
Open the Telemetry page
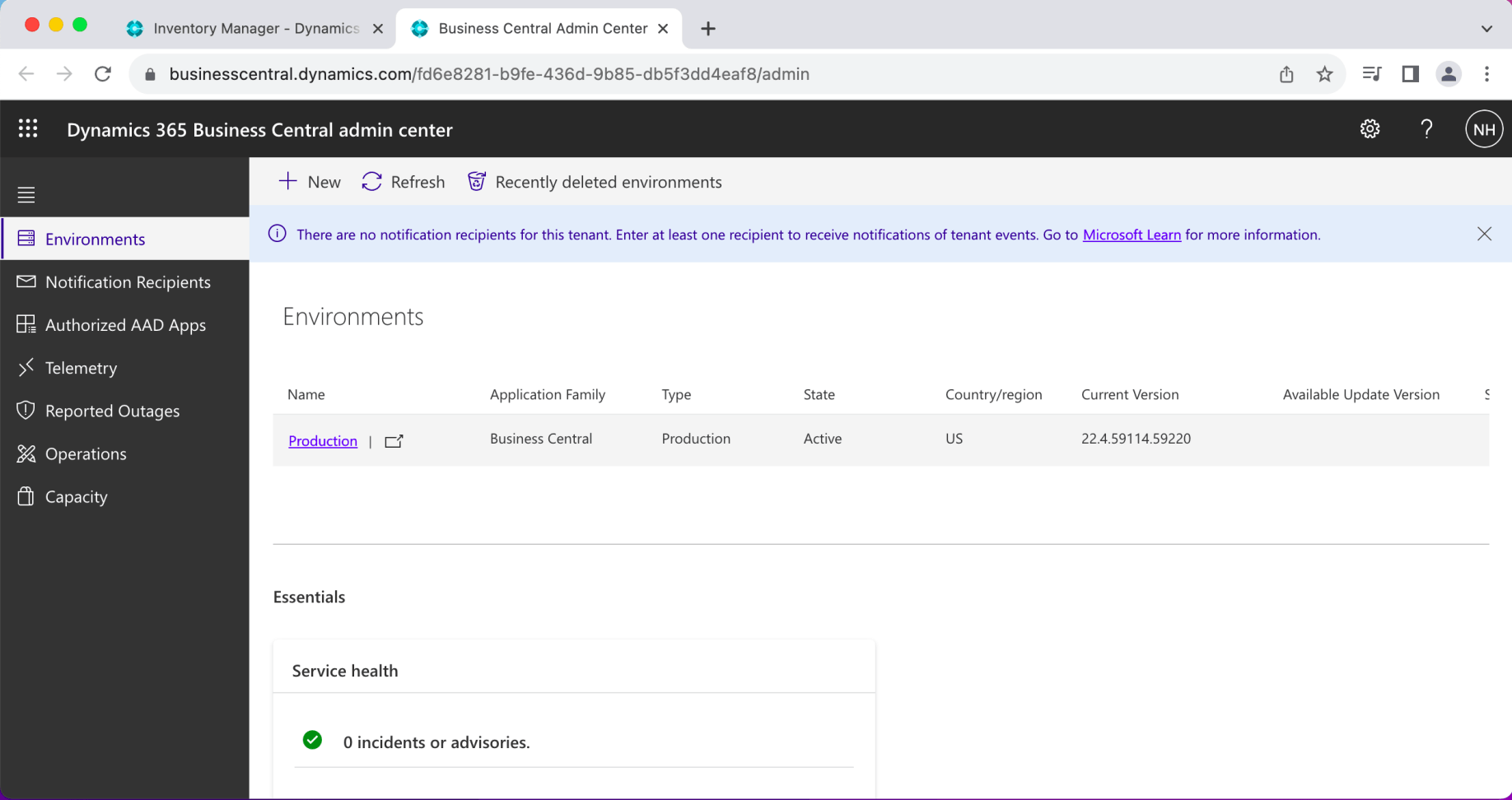(x=81, y=368)
